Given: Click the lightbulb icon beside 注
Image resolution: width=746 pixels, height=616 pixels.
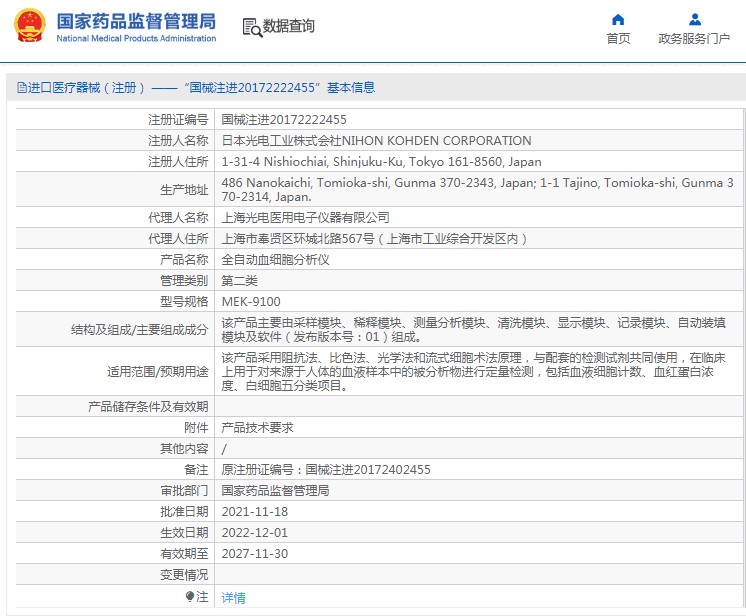Looking at the screenshot, I should (190, 597).
